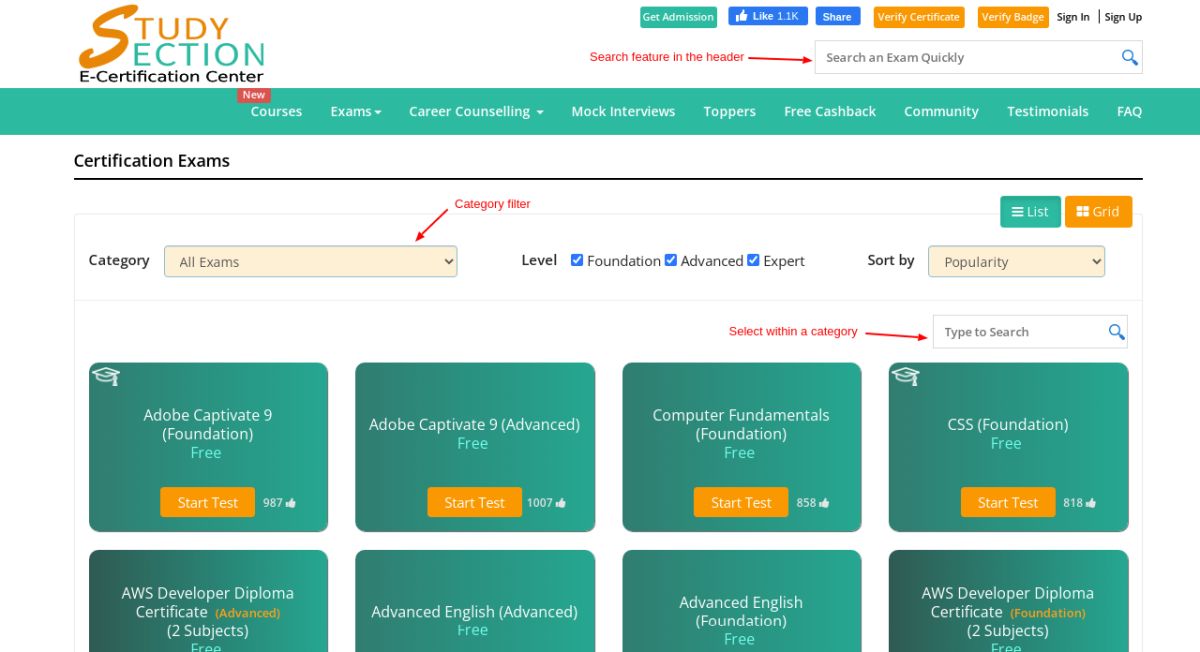Click the thumbs-up icon beside 818 likes
This screenshot has height=652, width=1200.
(x=1091, y=503)
